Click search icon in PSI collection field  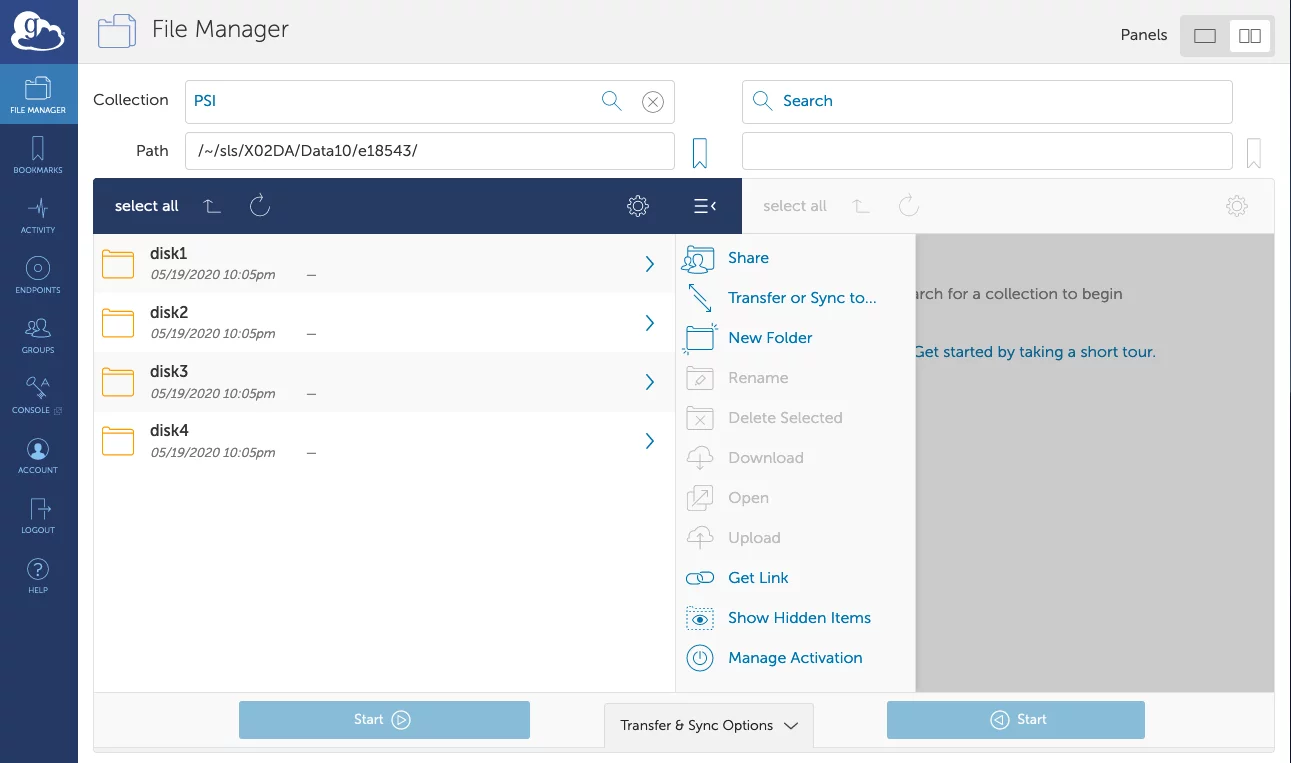pos(611,101)
